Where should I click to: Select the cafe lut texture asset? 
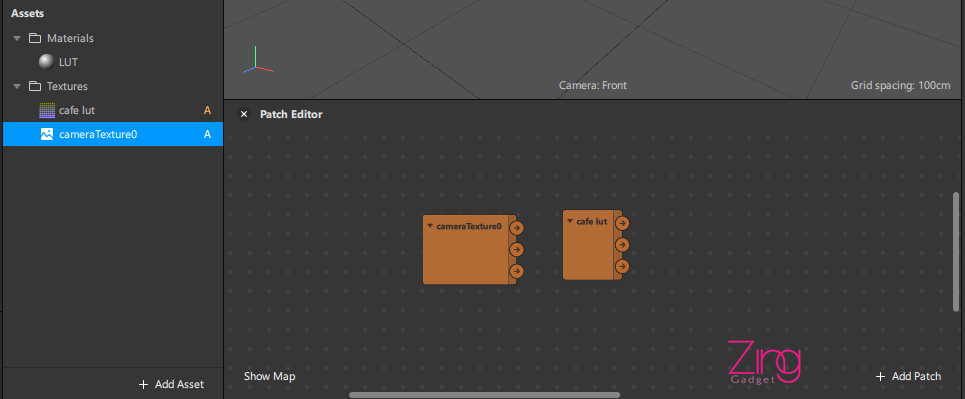(113, 110)
